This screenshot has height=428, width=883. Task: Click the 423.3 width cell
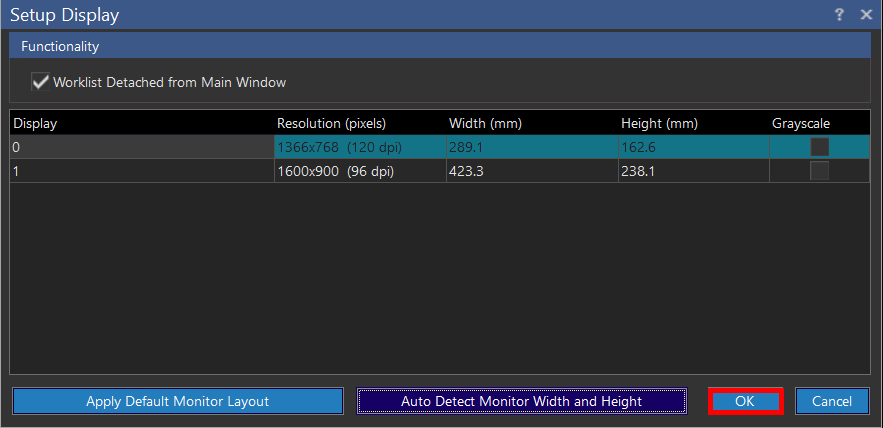pyautogui.click(x=530, y=171)
